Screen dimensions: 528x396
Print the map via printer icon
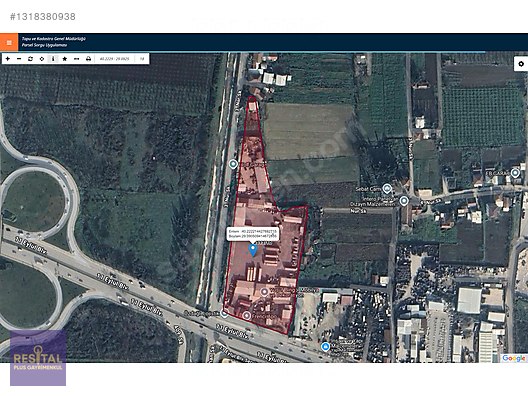88,59
